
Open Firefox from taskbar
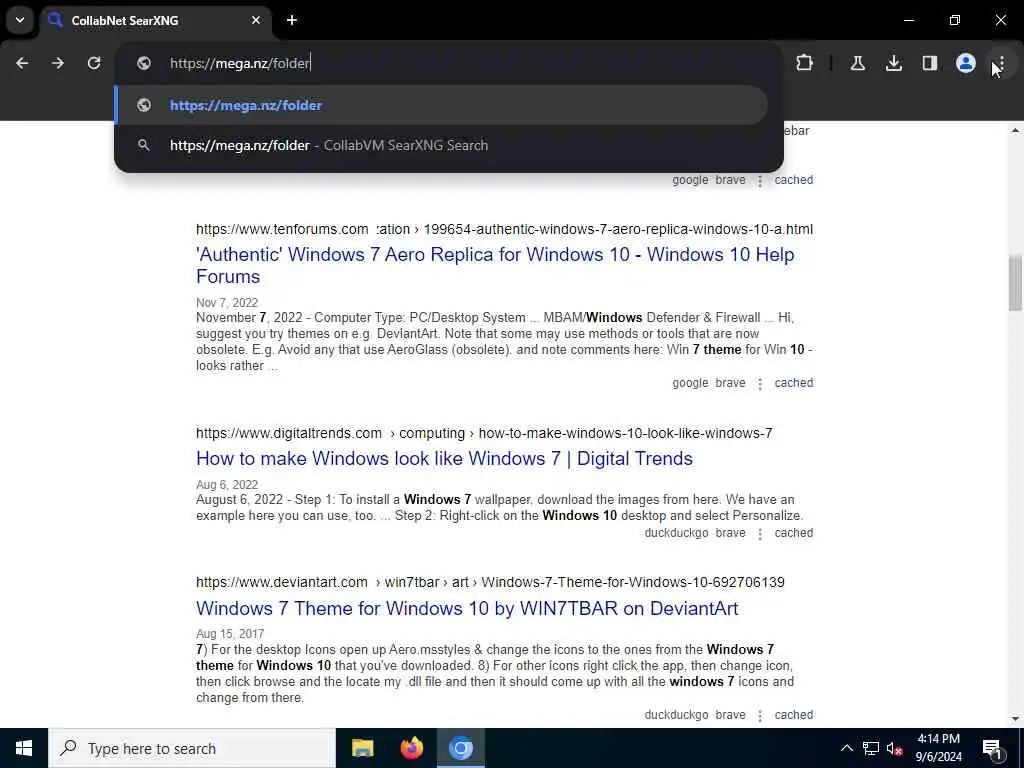tap(411, 748)
